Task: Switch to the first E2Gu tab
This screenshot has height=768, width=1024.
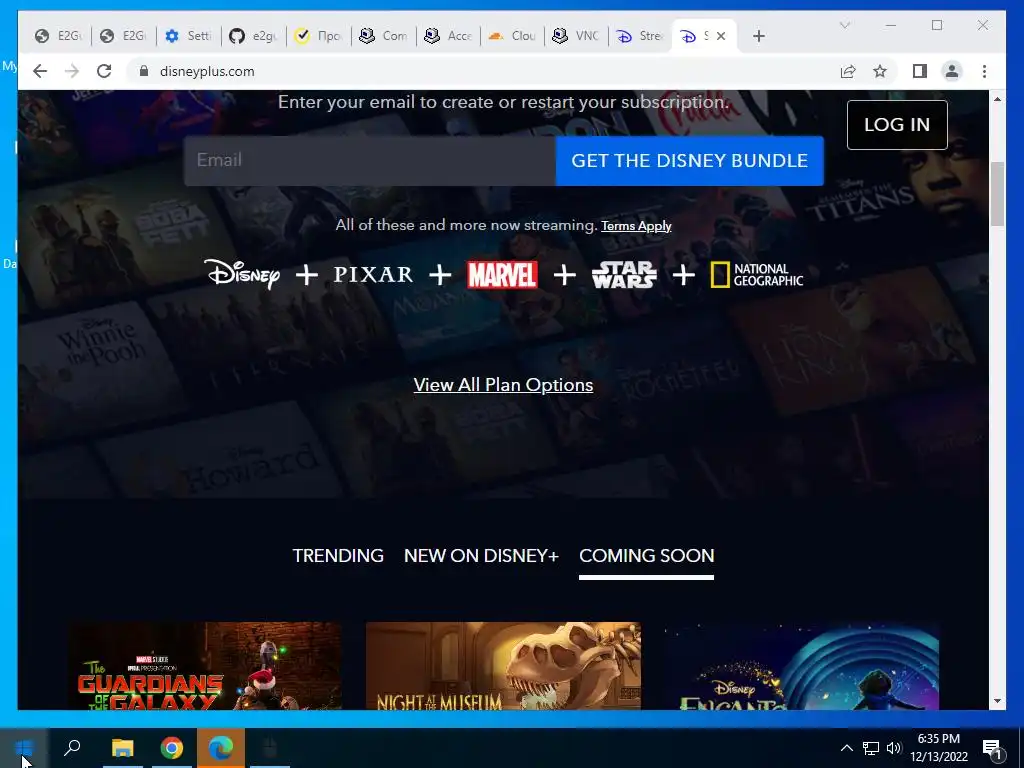Action: point(57,36)
